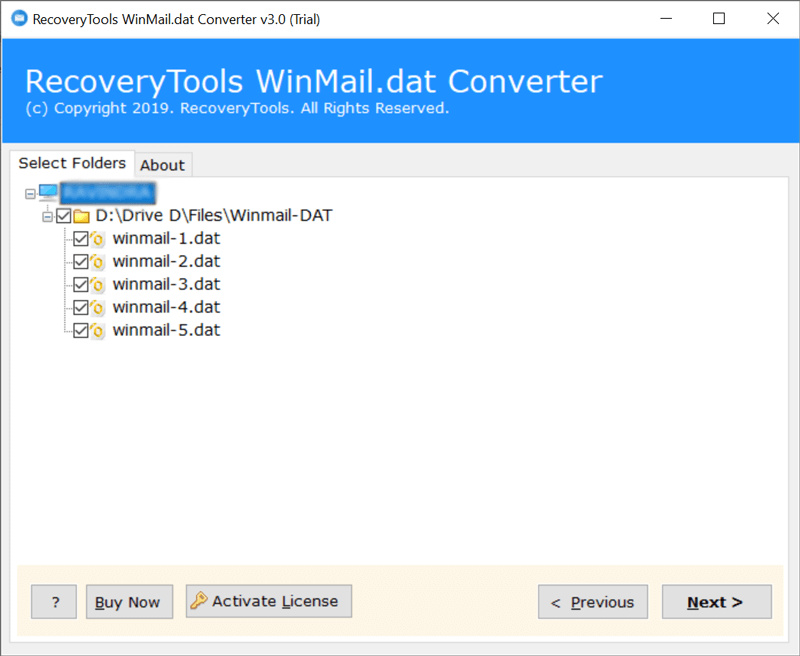
Task: Select the winmail-5.dat file name
Action: 166,331
